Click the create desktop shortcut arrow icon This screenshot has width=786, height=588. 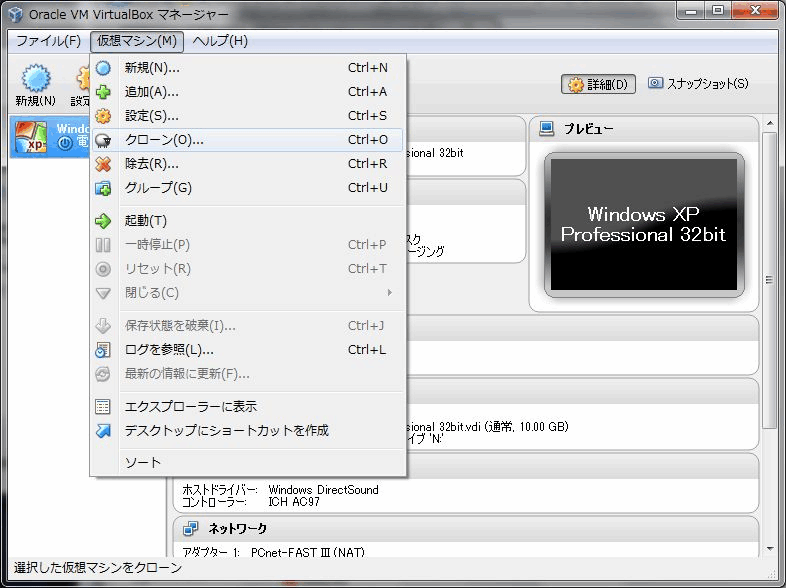click(x=103, y=431)
